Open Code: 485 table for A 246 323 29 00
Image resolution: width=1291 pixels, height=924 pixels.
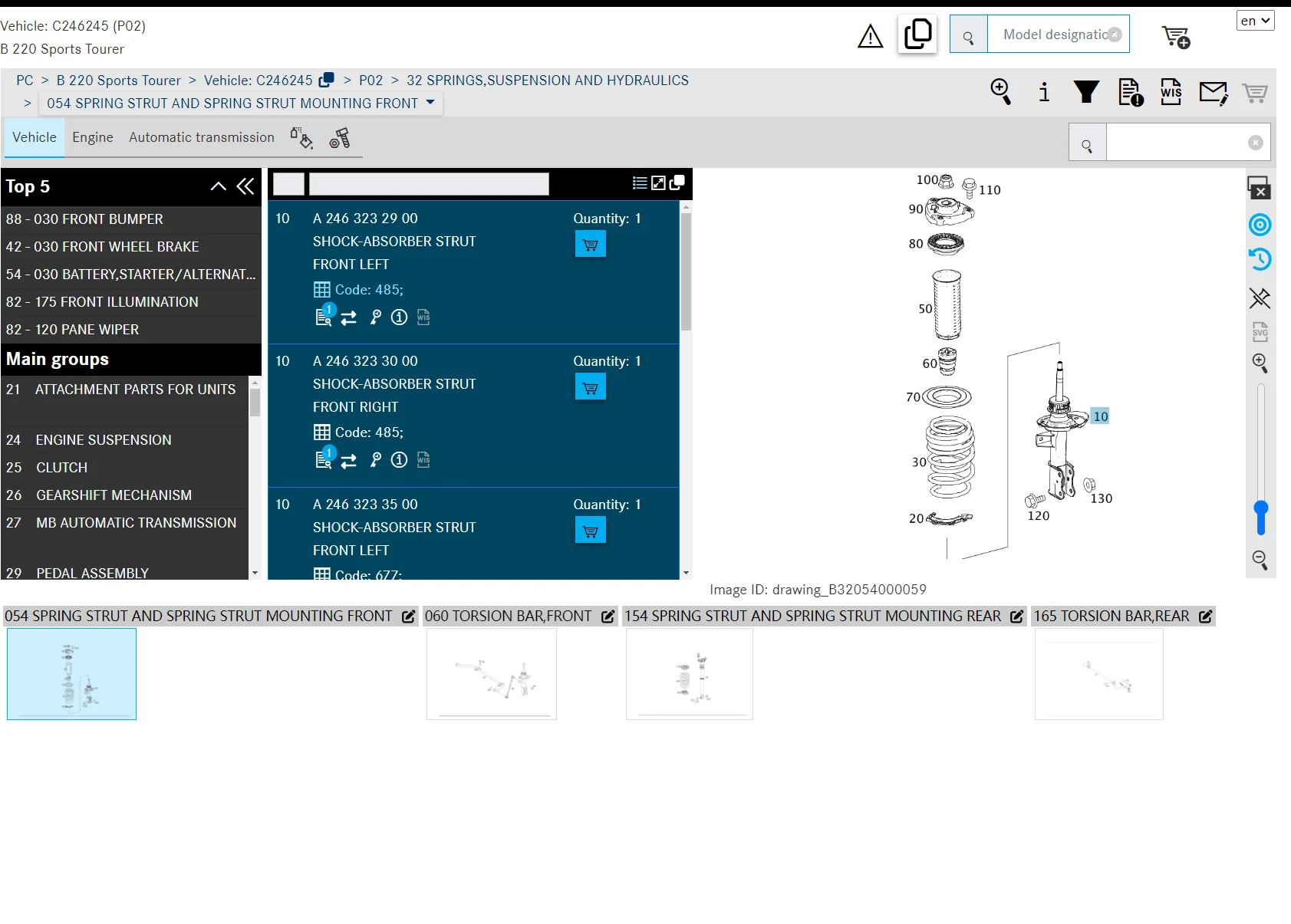[x=358, y=290]
